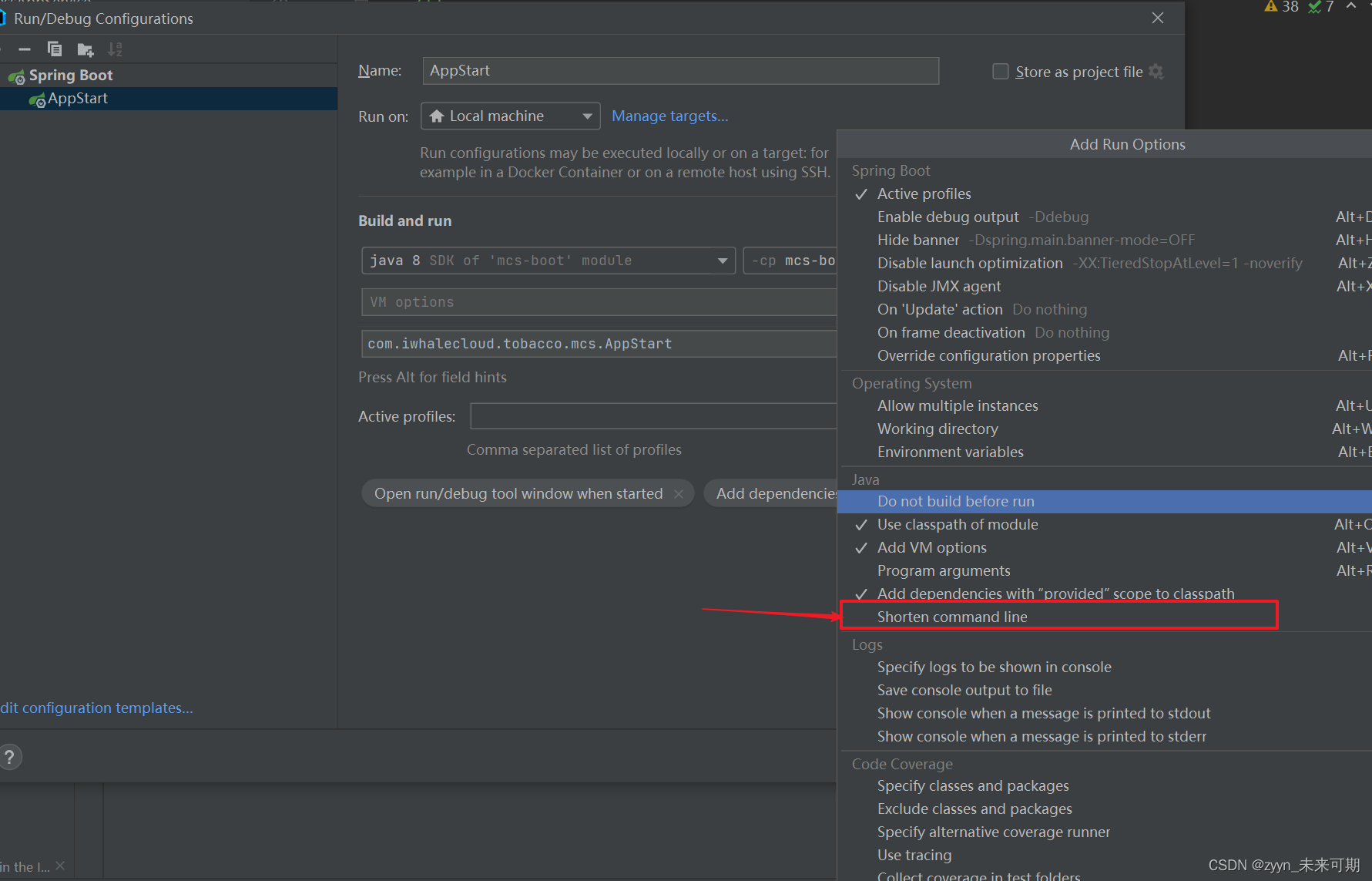Click the green check indicator showing 7
Viewport: 1372px width, 881px height.
[x=1321, y=7]
